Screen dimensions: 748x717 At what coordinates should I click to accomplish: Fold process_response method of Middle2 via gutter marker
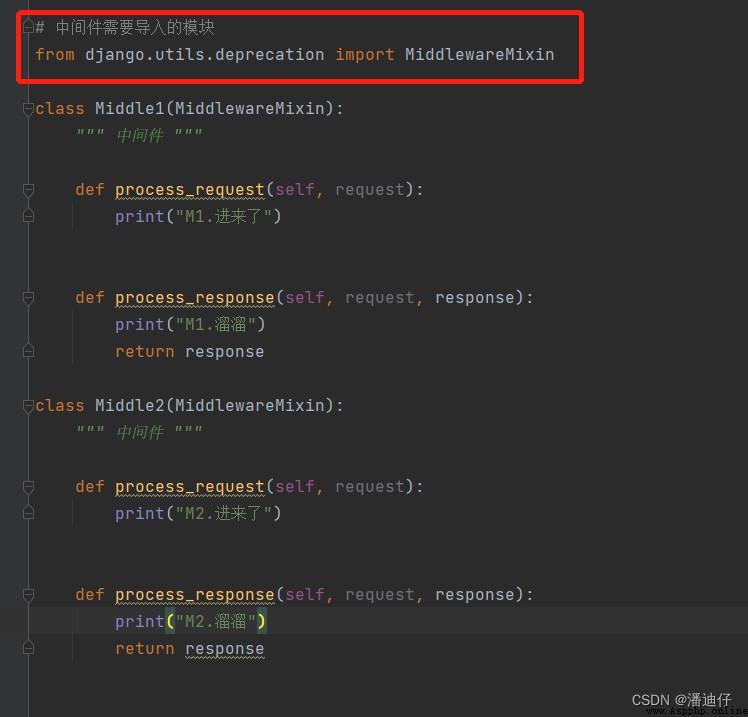[28, 594]
